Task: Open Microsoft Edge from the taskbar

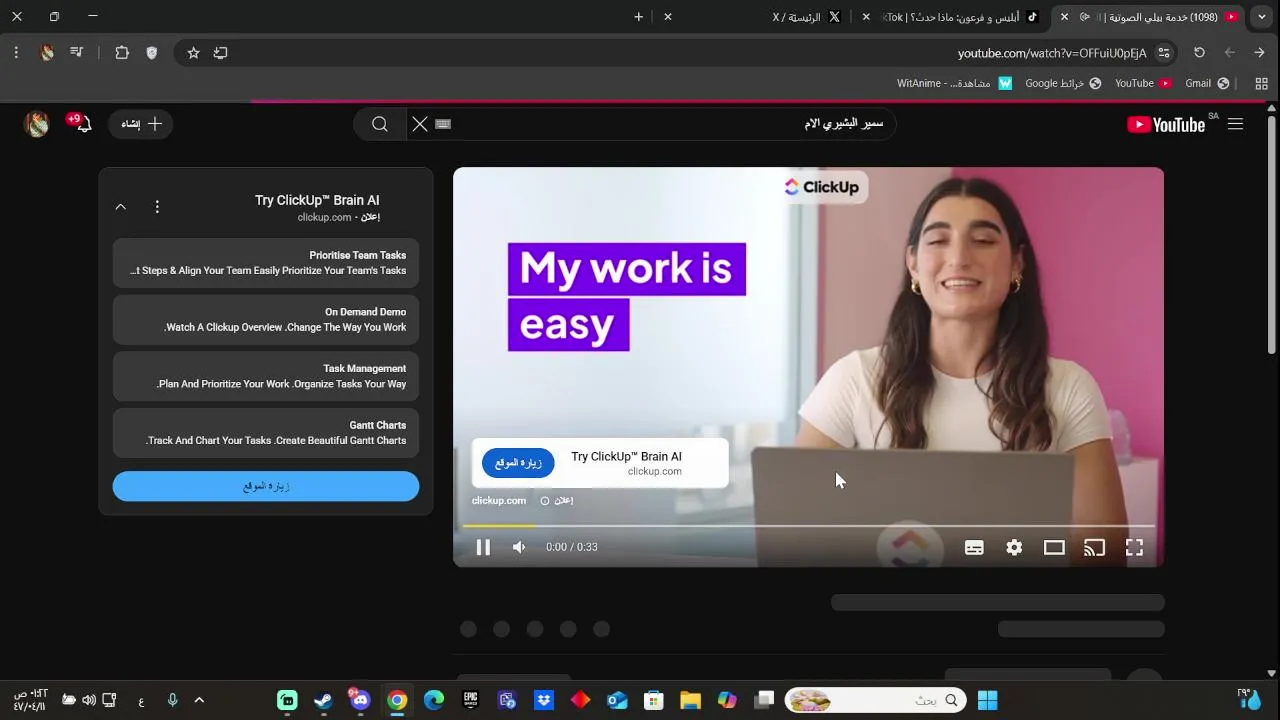Action: pyautogui.click(x=433, y=700)
